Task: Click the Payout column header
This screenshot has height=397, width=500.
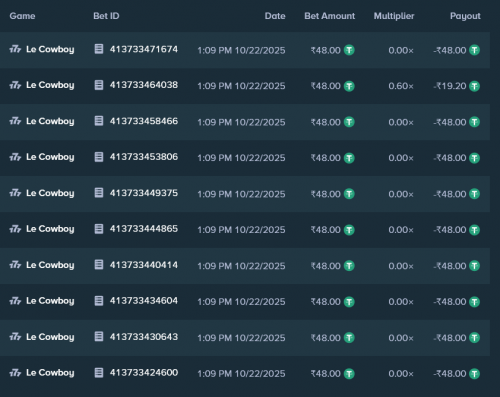Action: pyautogui.click(x=465, y=16)
